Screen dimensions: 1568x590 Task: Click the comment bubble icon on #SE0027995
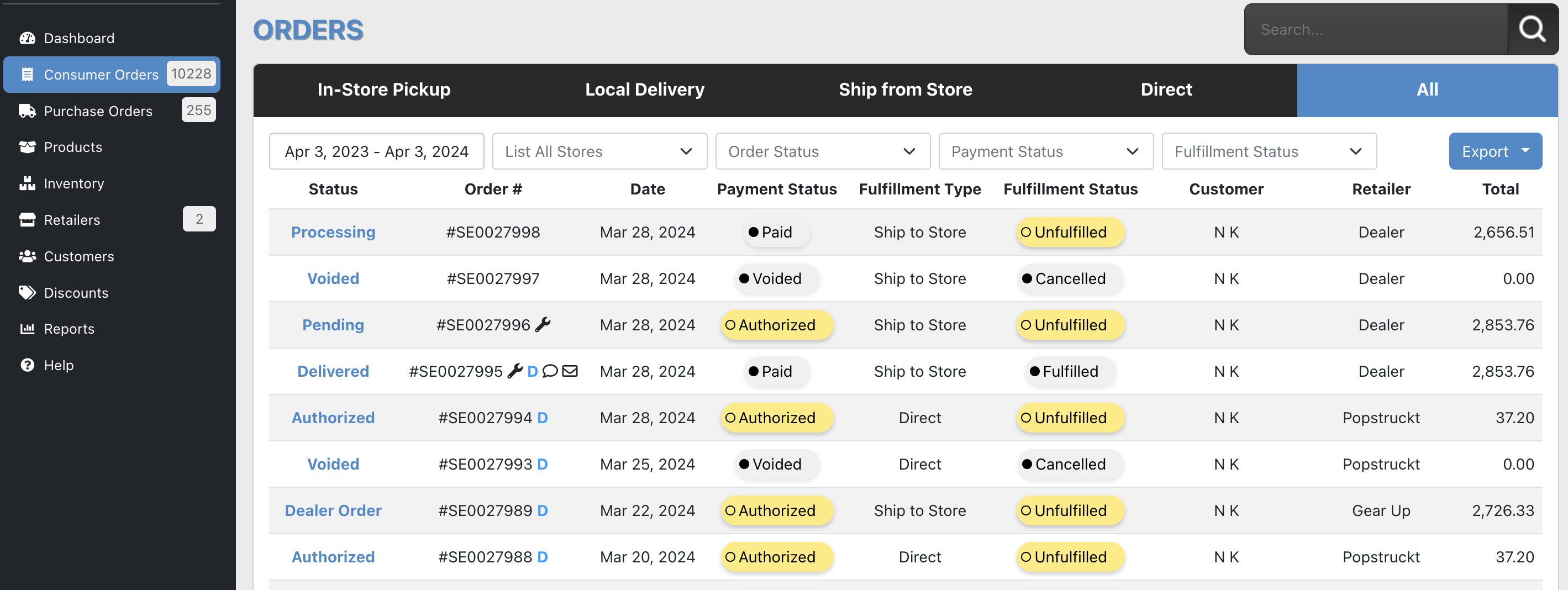550,371
